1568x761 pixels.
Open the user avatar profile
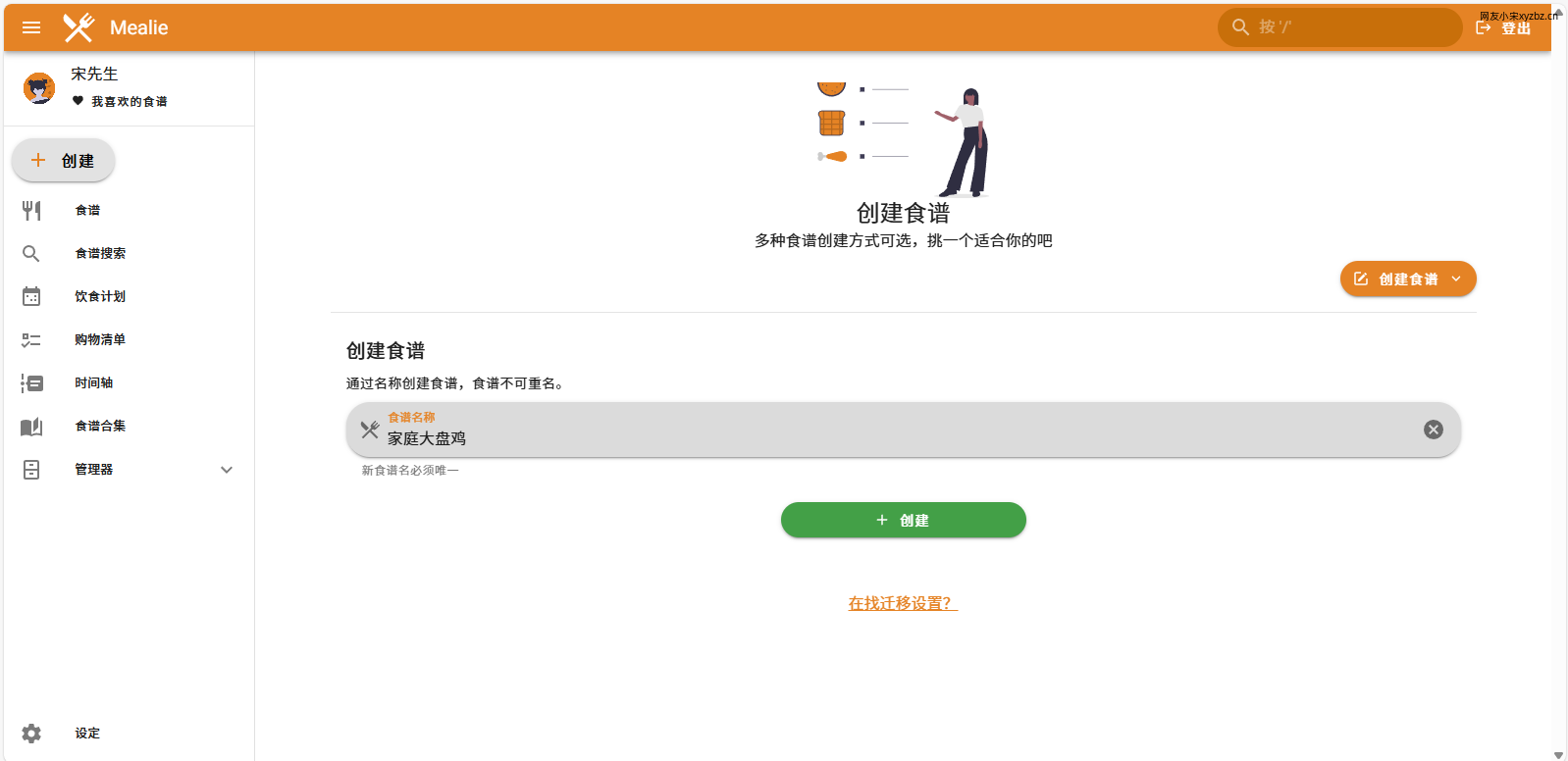[39, 88]
